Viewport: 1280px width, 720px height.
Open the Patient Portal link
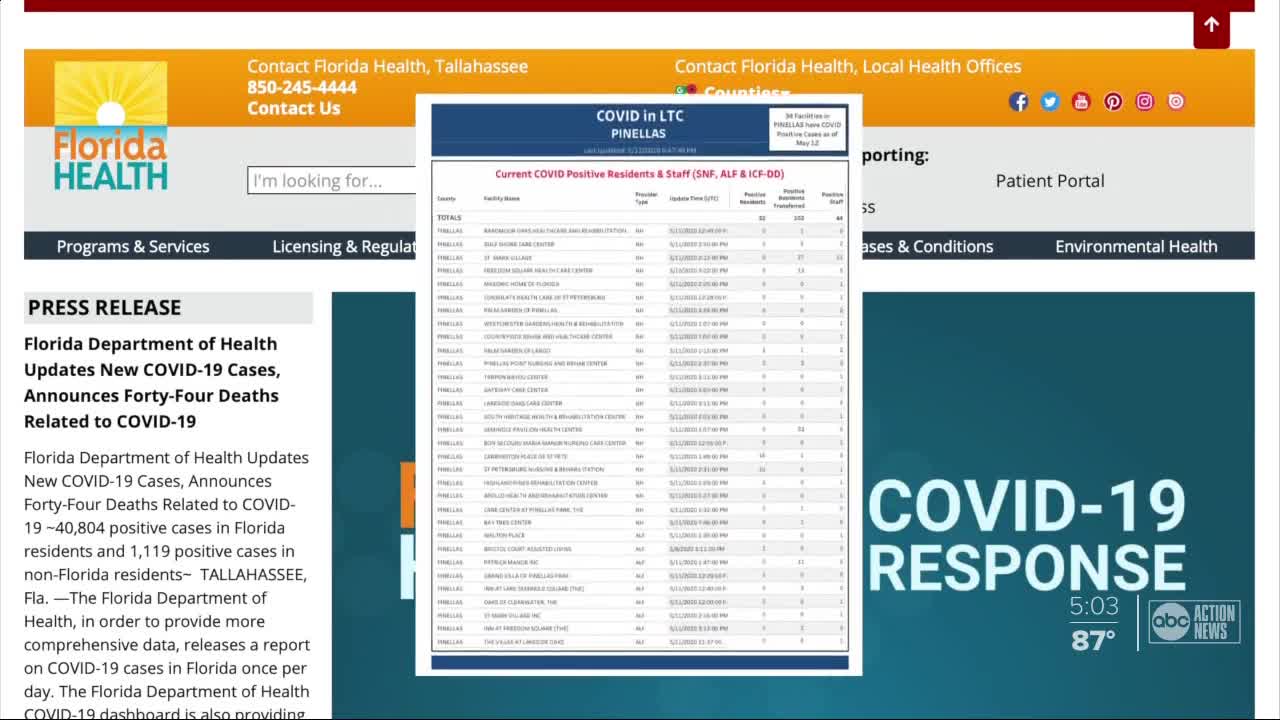1050,181
